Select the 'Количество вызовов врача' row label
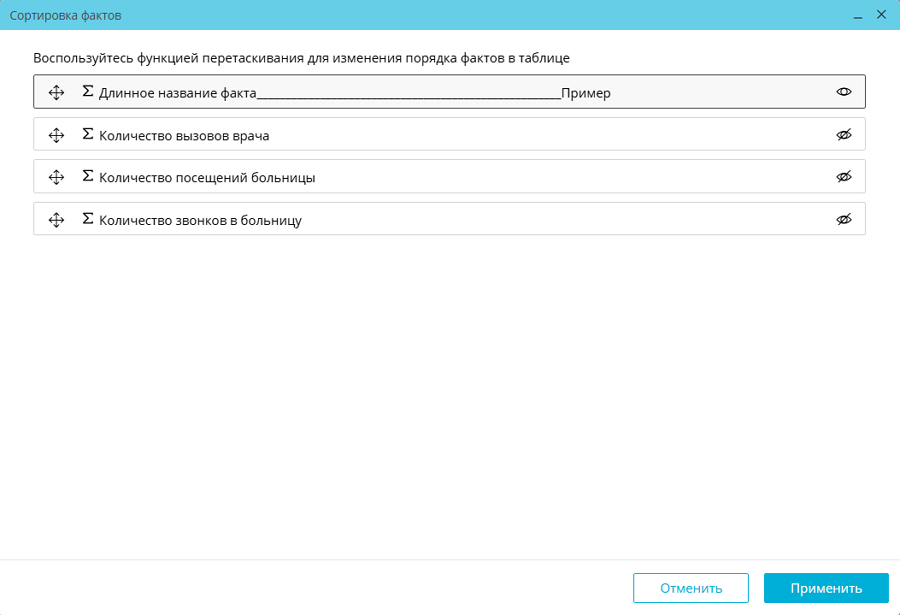Viewport: 900px width, 615px height. [184, 136]
